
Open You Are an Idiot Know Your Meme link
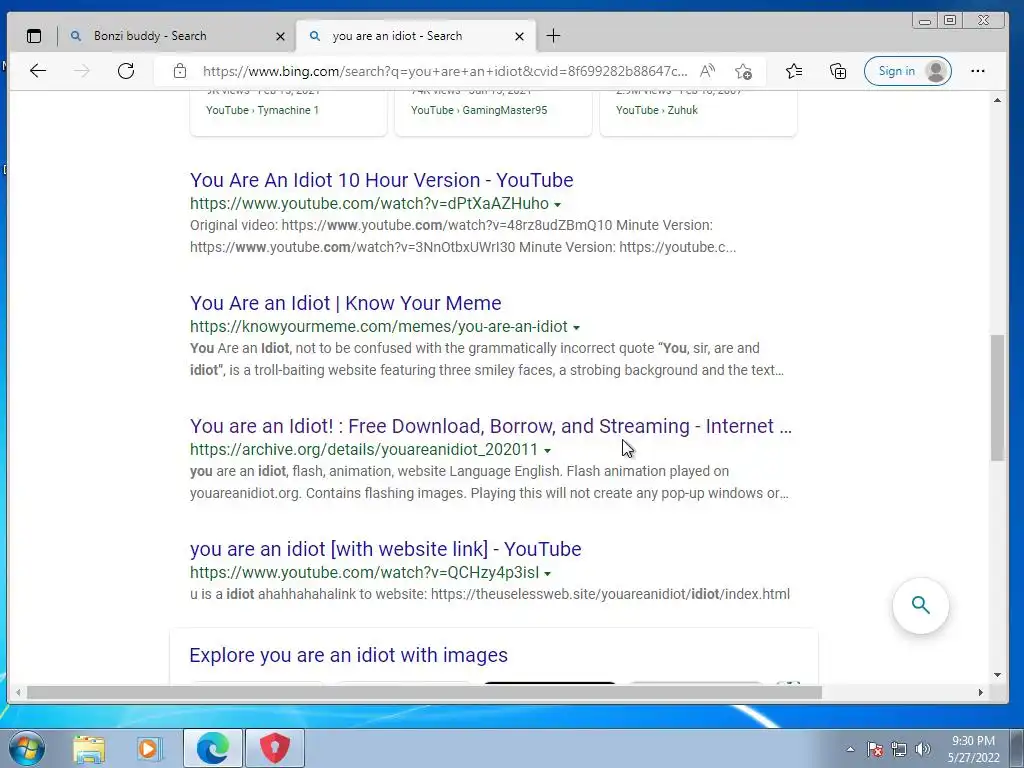tap(345, 302)
